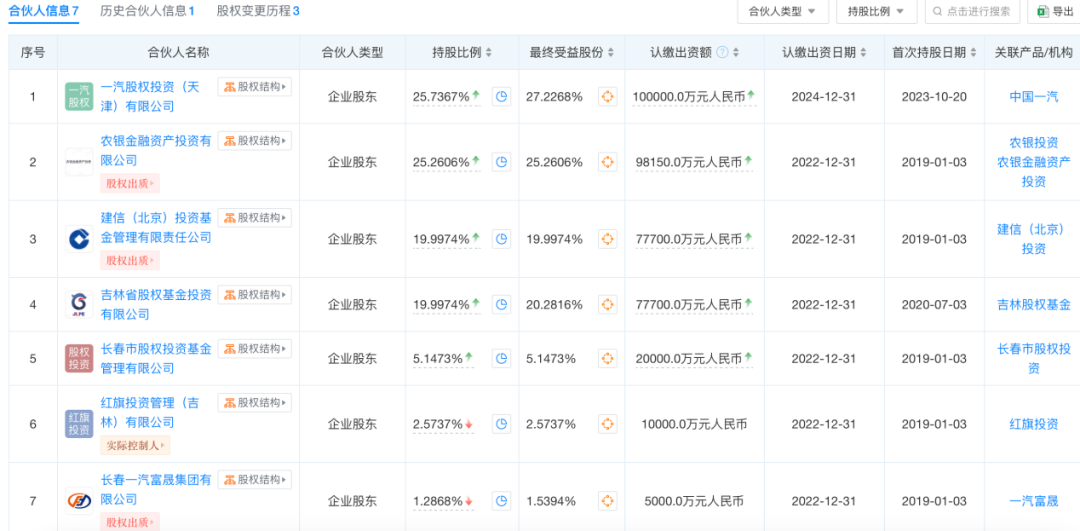
Task: Open the 合伙人类型 filter dropdown
Action: [x=783, y=12]
